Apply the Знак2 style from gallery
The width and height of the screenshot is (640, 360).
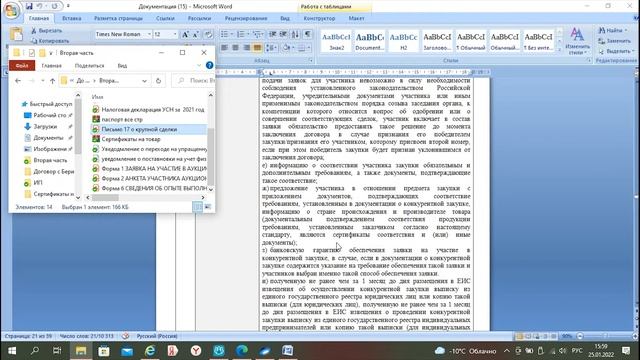[336, 41]
